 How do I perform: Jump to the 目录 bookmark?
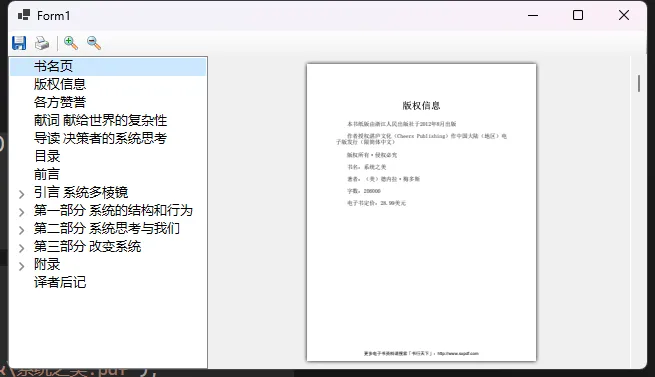tap(47, 156)
